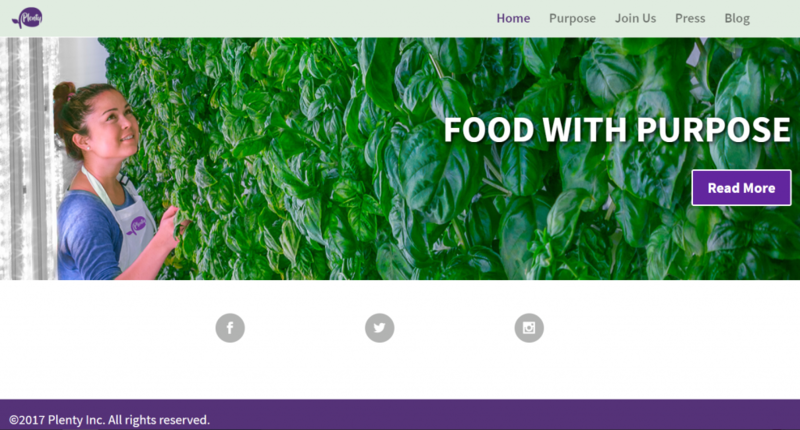The width and height of the screenshot is (800, 430).
Task: Open the Purpose page from navigation
Action: tap(572, 18)
